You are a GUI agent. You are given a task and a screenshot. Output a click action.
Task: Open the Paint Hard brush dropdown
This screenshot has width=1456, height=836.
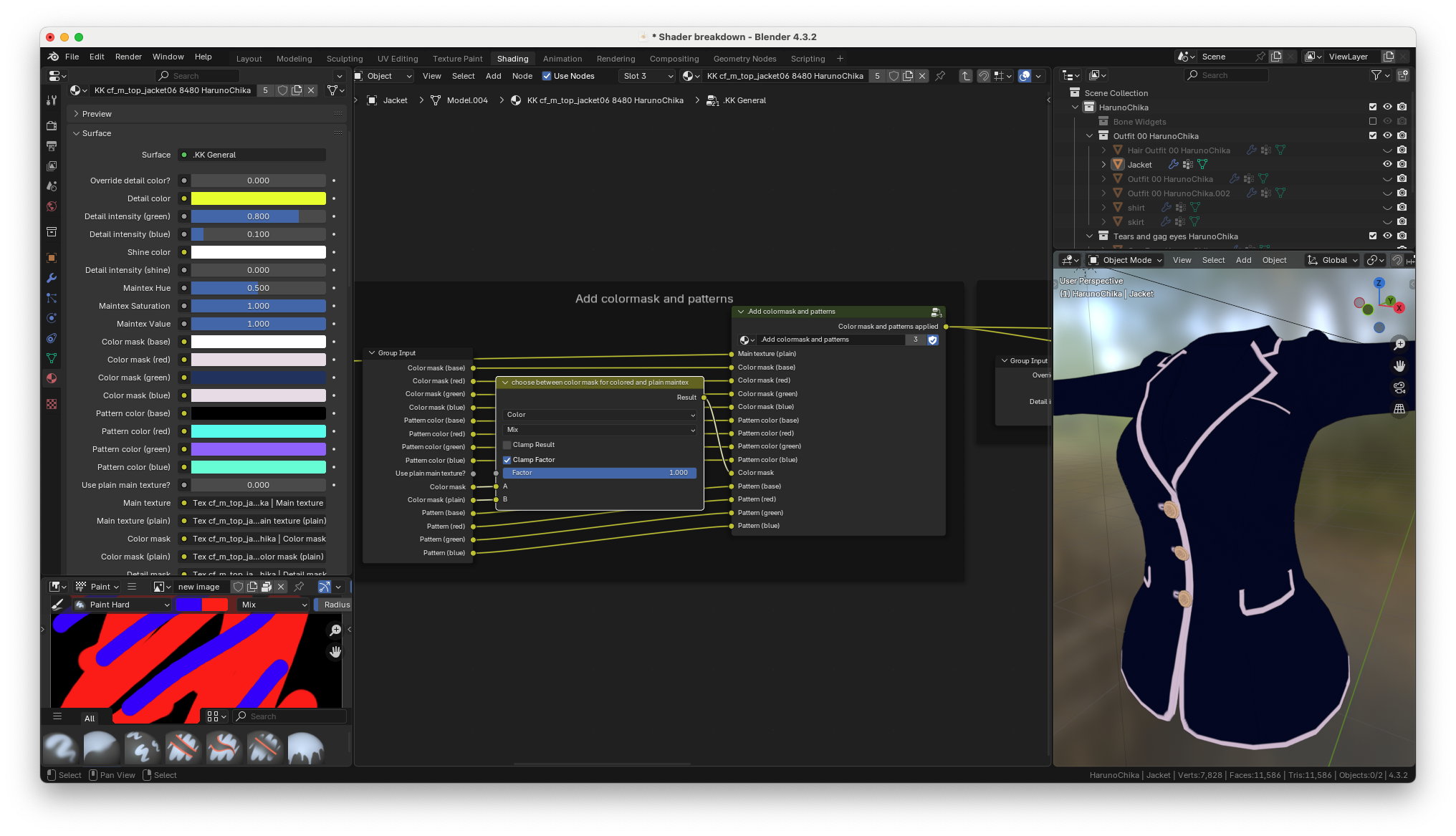coord(122,605)
